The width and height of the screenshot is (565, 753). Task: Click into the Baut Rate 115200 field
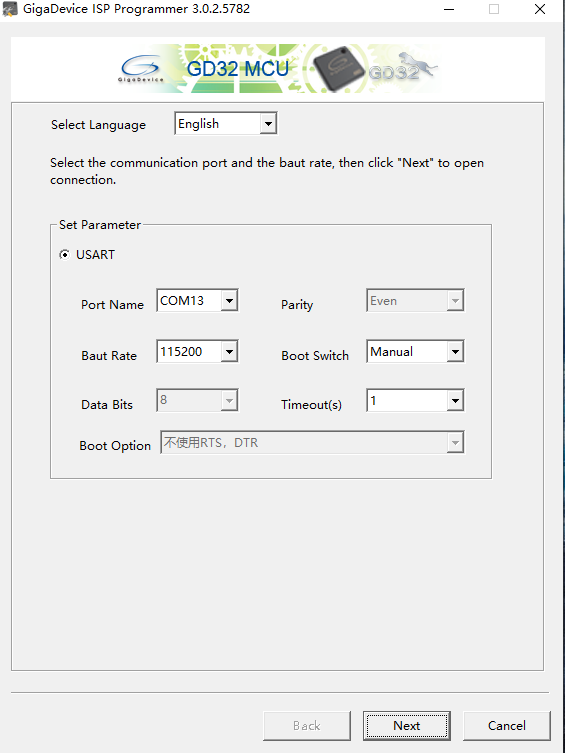[189, 352]
